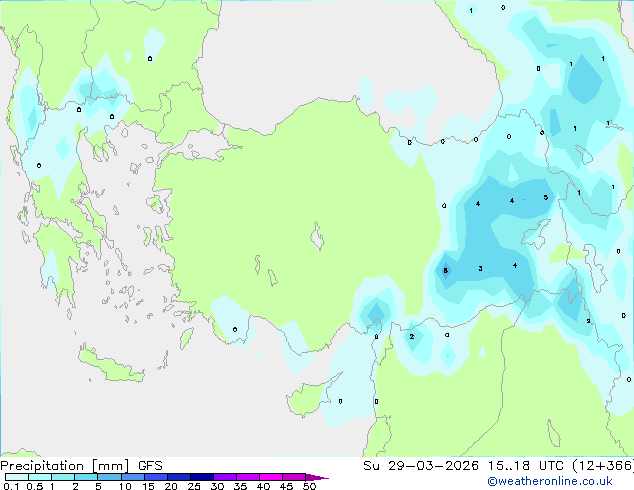Image resolution: width=634 pixels, height=490 pixels.
Task: Click the legend label 0.5
Action: 35,486
